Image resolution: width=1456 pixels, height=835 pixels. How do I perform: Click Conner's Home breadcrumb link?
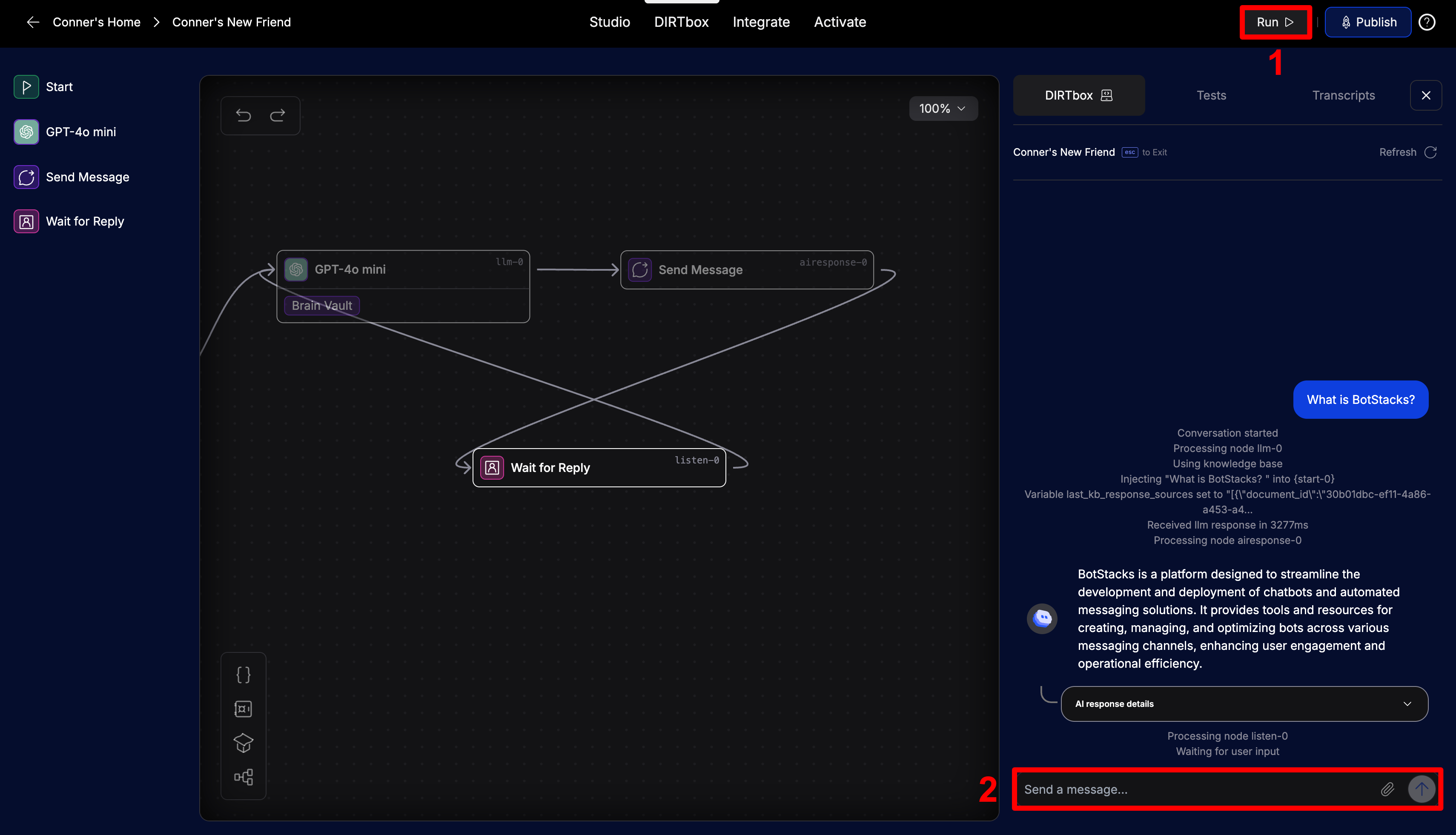point(96,22)
